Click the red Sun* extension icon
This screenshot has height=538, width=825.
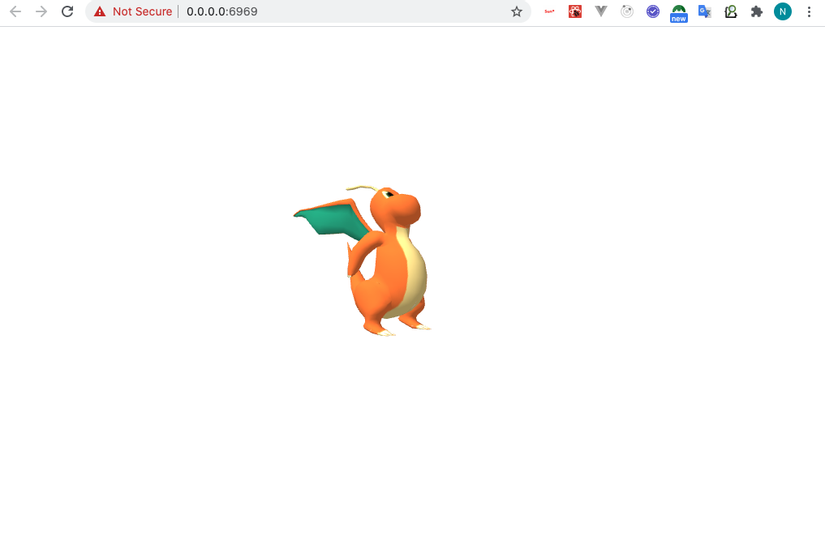click(549, 12)
